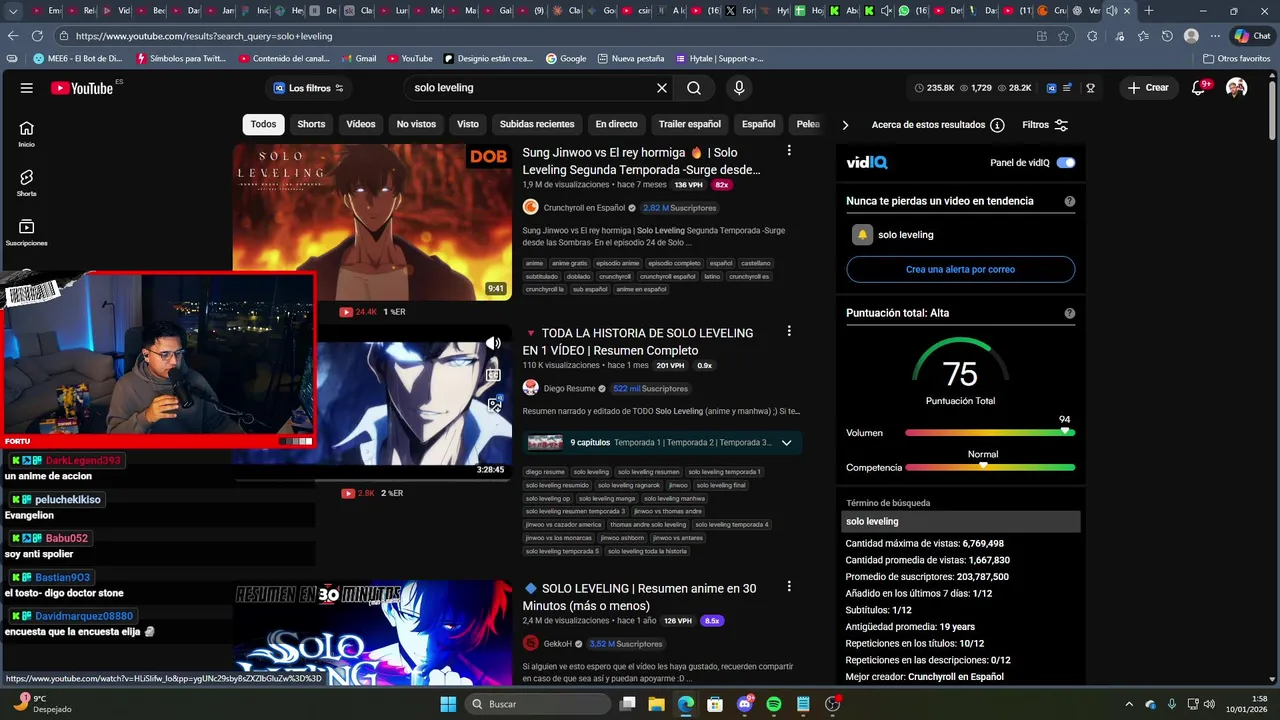Image resolution: width=1280 pixels, height=720 pixels.
Task: Open options menu for Resumen 30 Minutos video
Action: 789,587
